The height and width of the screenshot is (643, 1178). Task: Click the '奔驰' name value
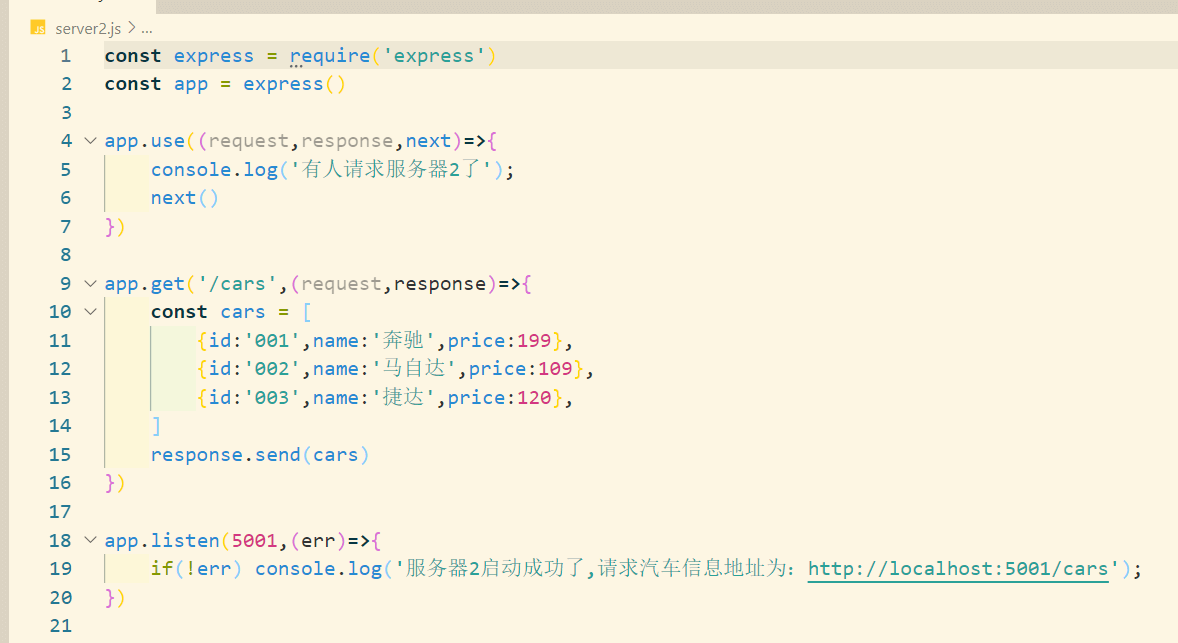[x=403, y=340]
